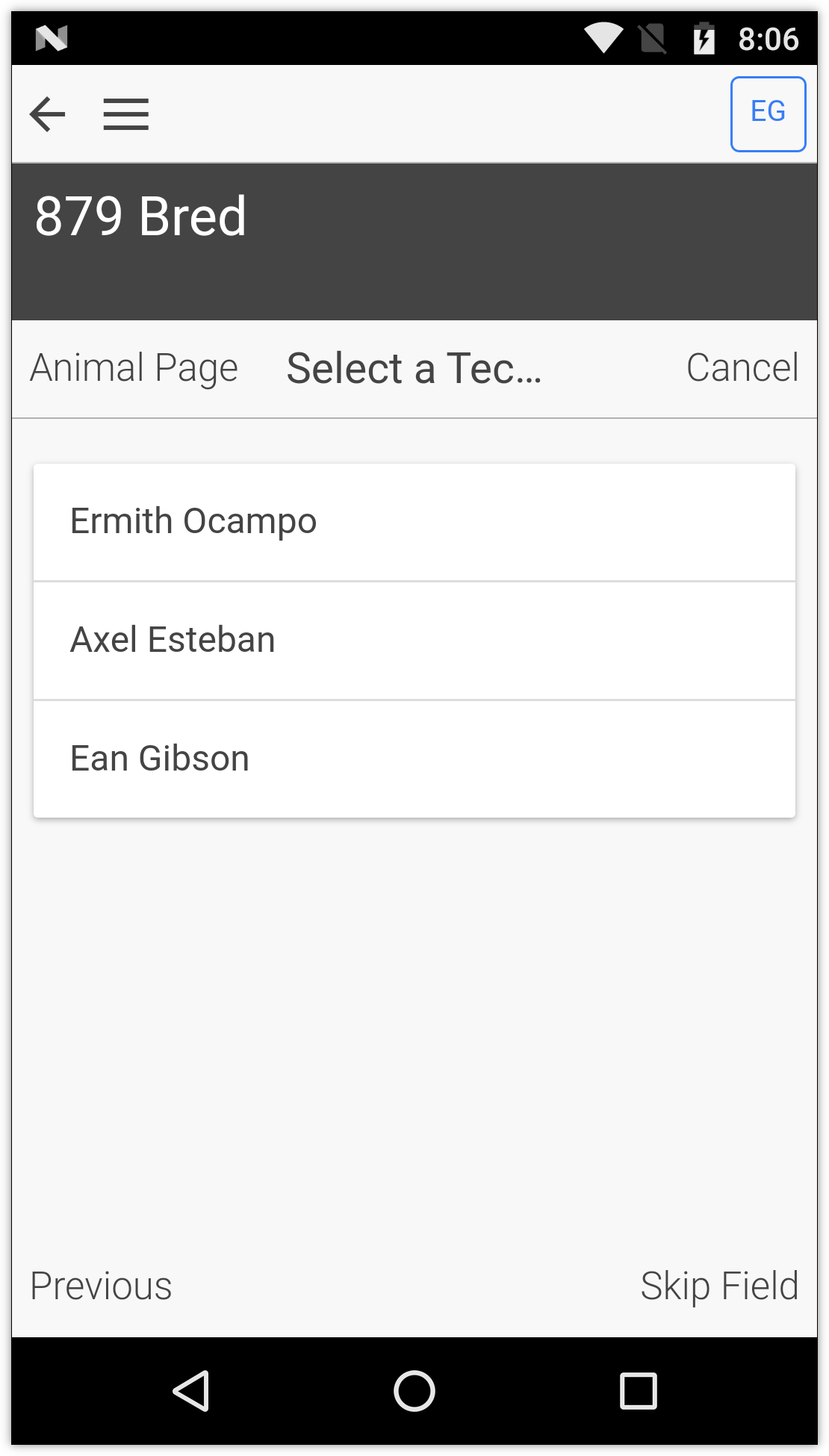
Task: Cancel the technician selection
Action: pyautogui.click(x=742, y=368)
